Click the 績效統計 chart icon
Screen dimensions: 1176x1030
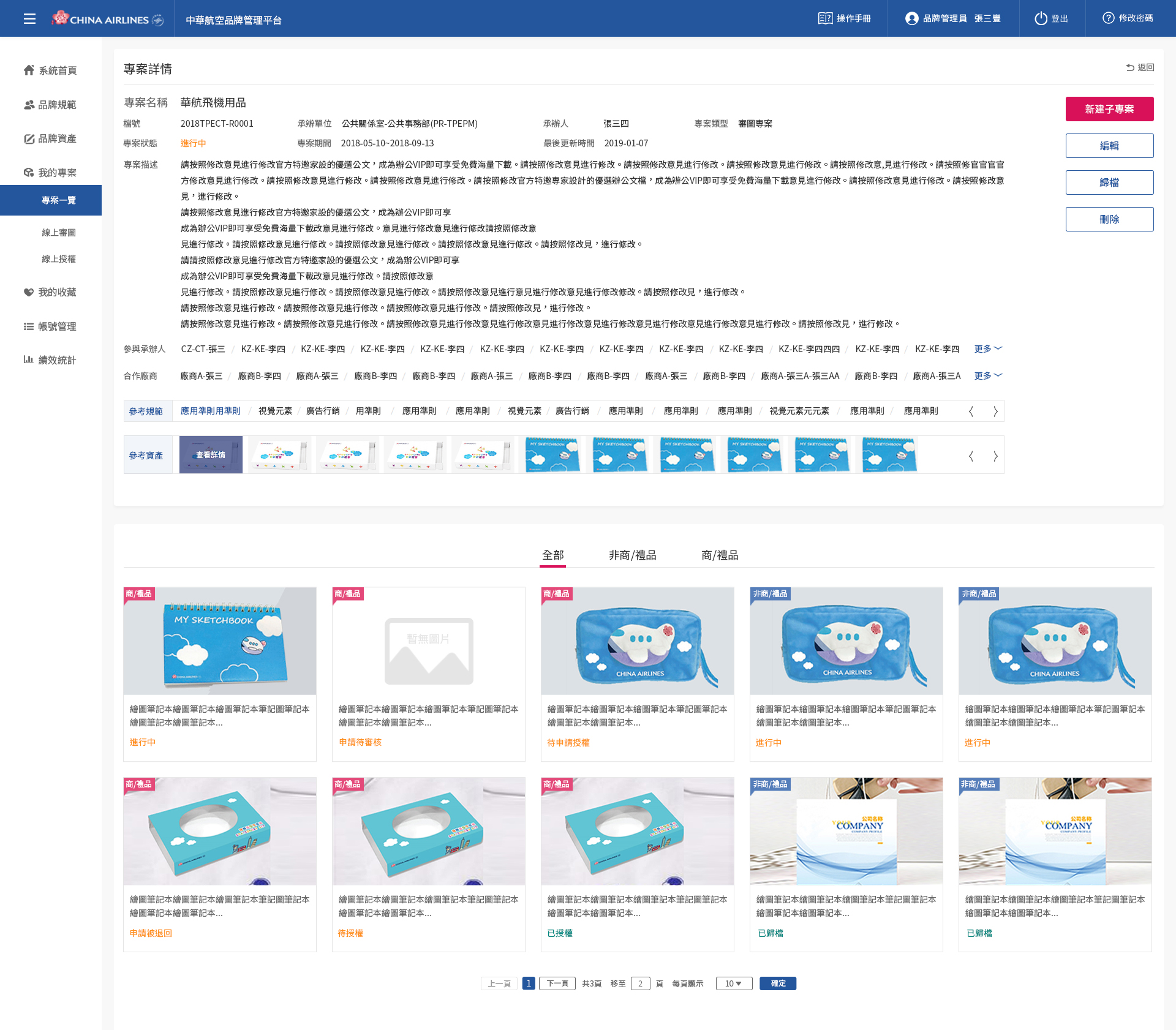(29, 359)
